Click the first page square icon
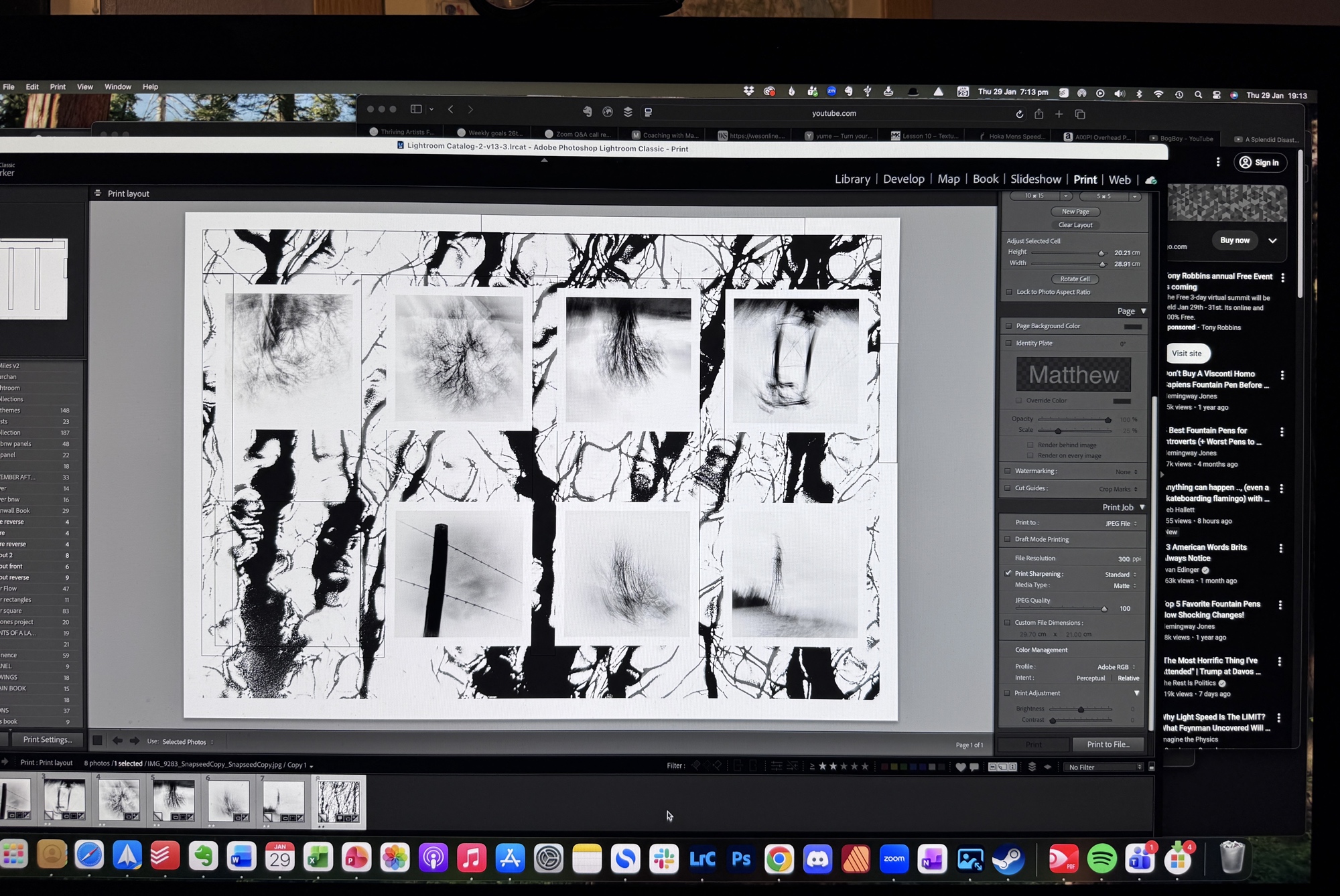This screenshot has width=1340, height=896. coord(97,741)
